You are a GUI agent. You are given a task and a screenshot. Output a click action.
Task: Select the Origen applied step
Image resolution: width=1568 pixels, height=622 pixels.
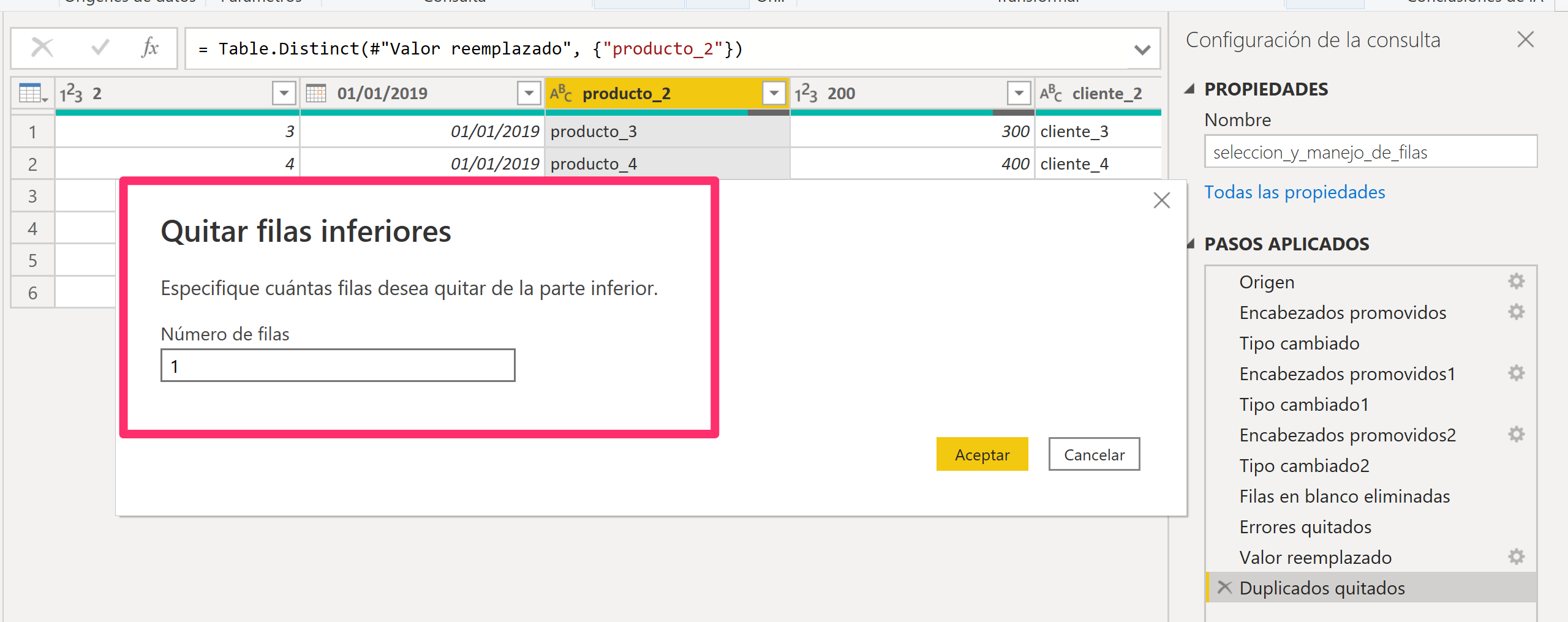pos(1371,282)
